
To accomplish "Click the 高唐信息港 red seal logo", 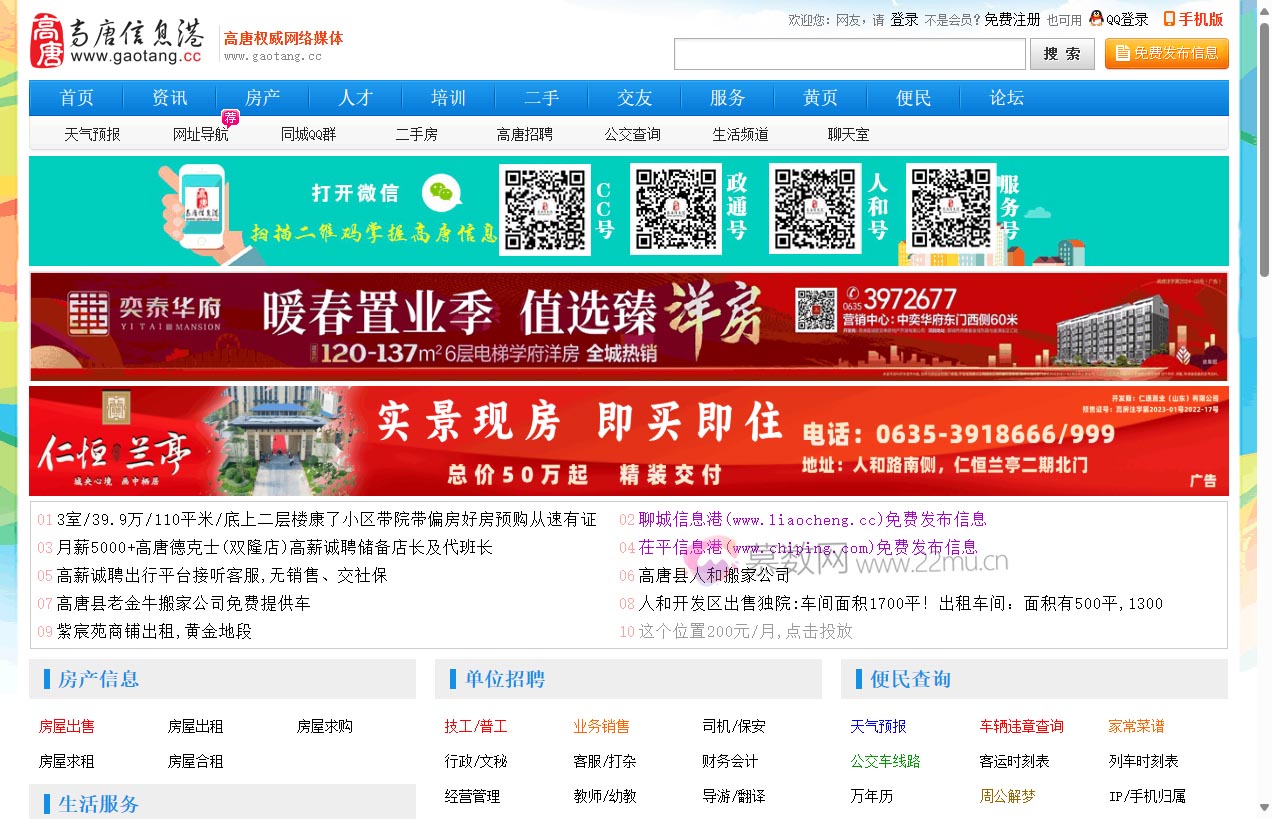I will 47,41.
